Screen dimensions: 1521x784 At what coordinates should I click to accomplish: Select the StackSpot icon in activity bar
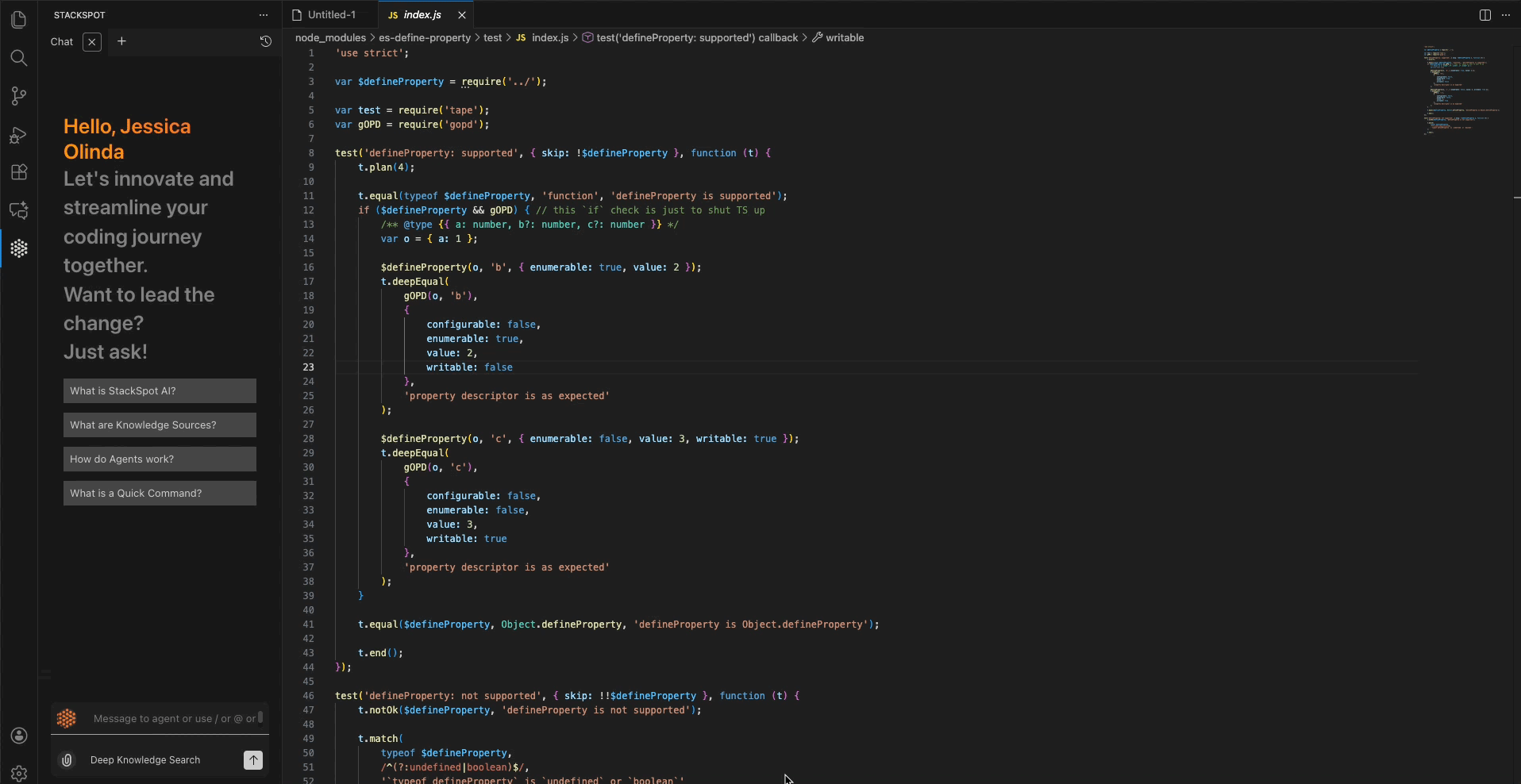19,248
